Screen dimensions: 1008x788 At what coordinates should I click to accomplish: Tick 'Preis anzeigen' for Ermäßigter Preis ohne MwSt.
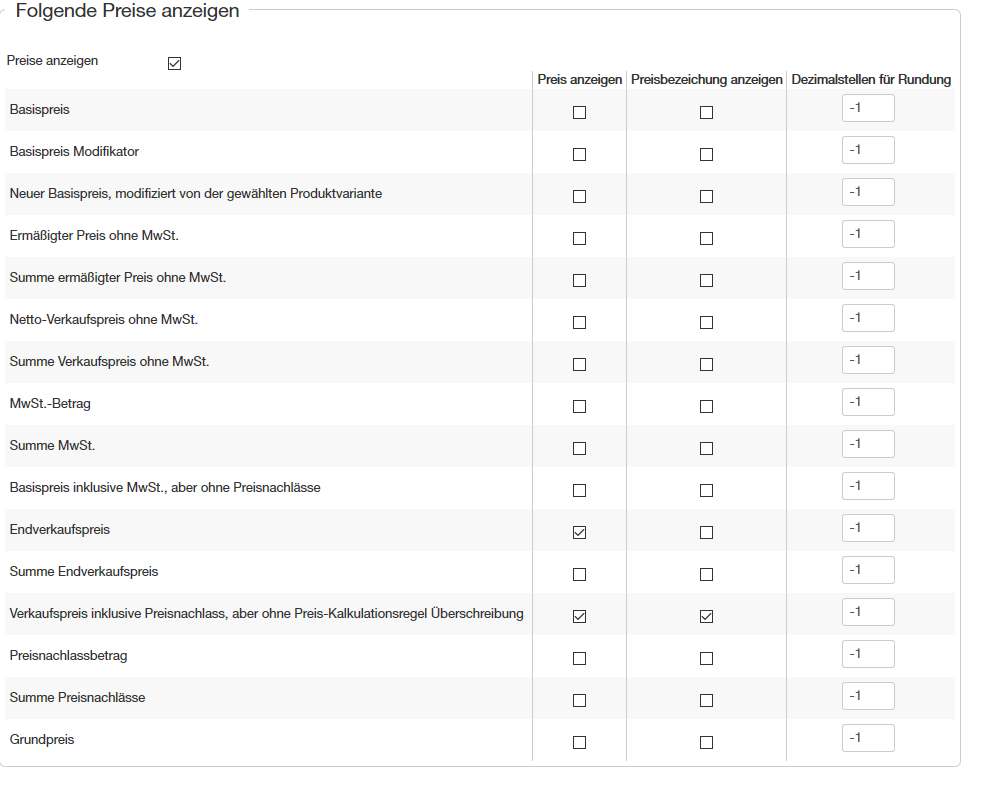pyautogui.click(x=579, y=239)
